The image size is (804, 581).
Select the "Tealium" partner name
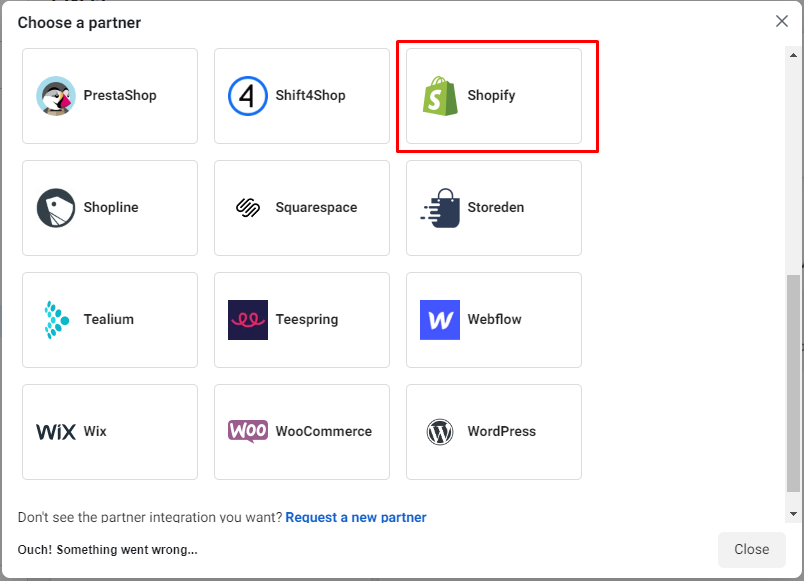coord(109,319)
